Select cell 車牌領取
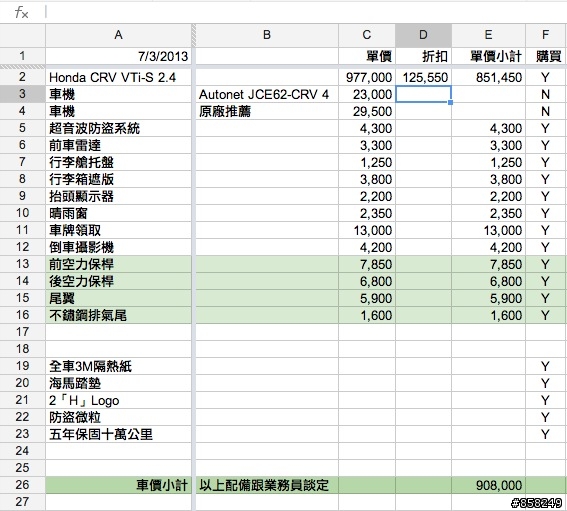 (118, 230)
